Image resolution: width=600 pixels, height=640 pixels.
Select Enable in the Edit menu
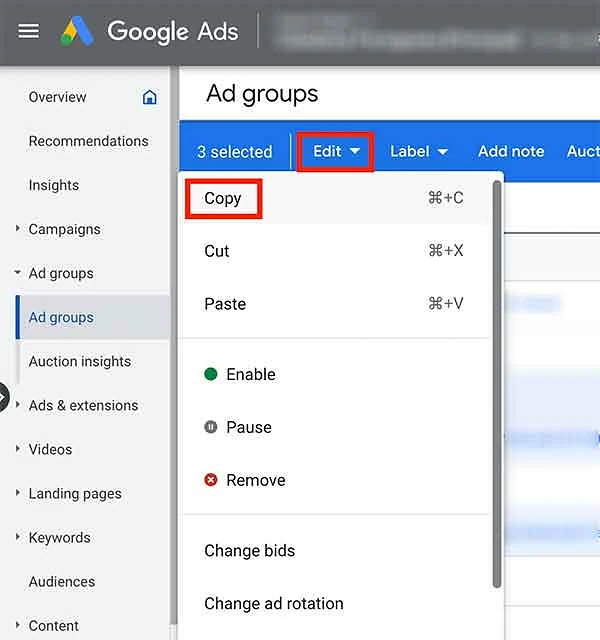pyautogui.click(x=335, y=374)
